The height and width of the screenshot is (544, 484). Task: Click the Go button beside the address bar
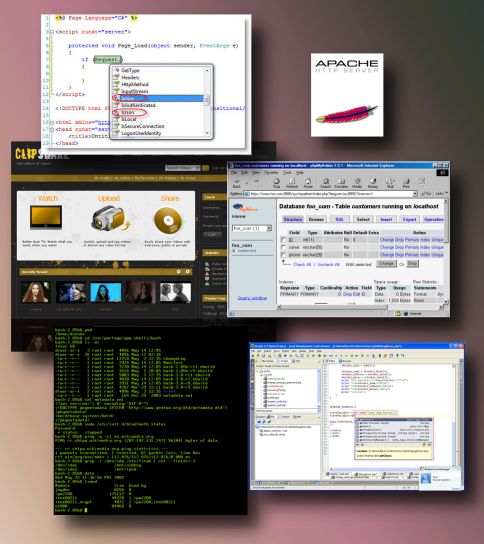pyautogui.click(x=426, y=194)
